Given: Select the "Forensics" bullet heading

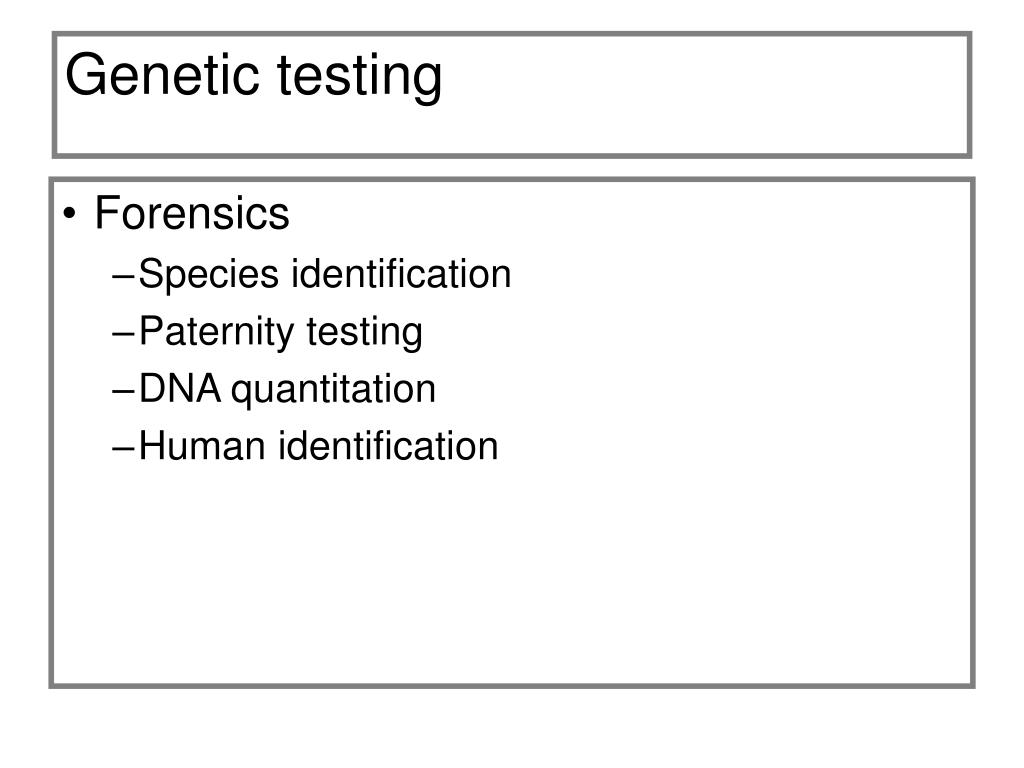Looking at the screenshot, I should [192, 214].
